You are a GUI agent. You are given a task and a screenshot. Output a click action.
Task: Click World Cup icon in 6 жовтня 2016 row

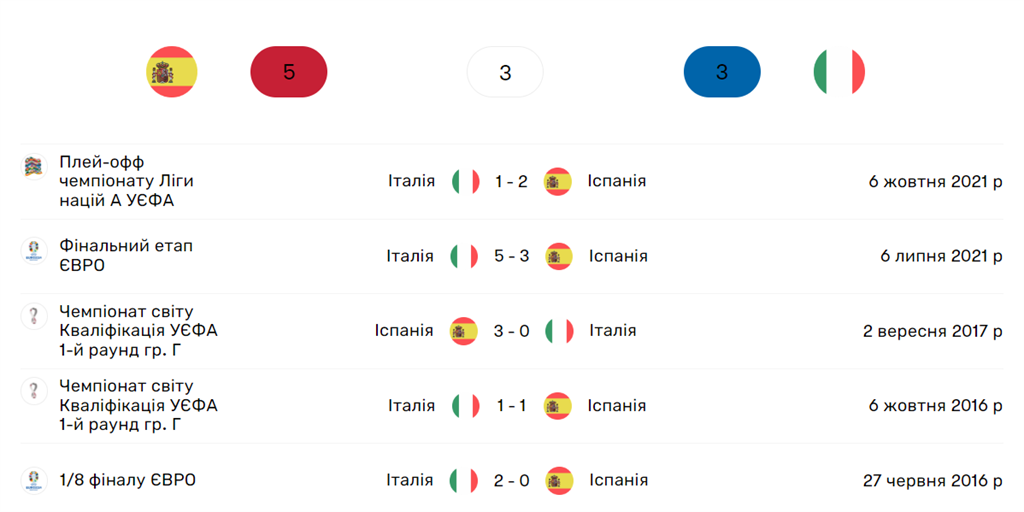(34, 391)
